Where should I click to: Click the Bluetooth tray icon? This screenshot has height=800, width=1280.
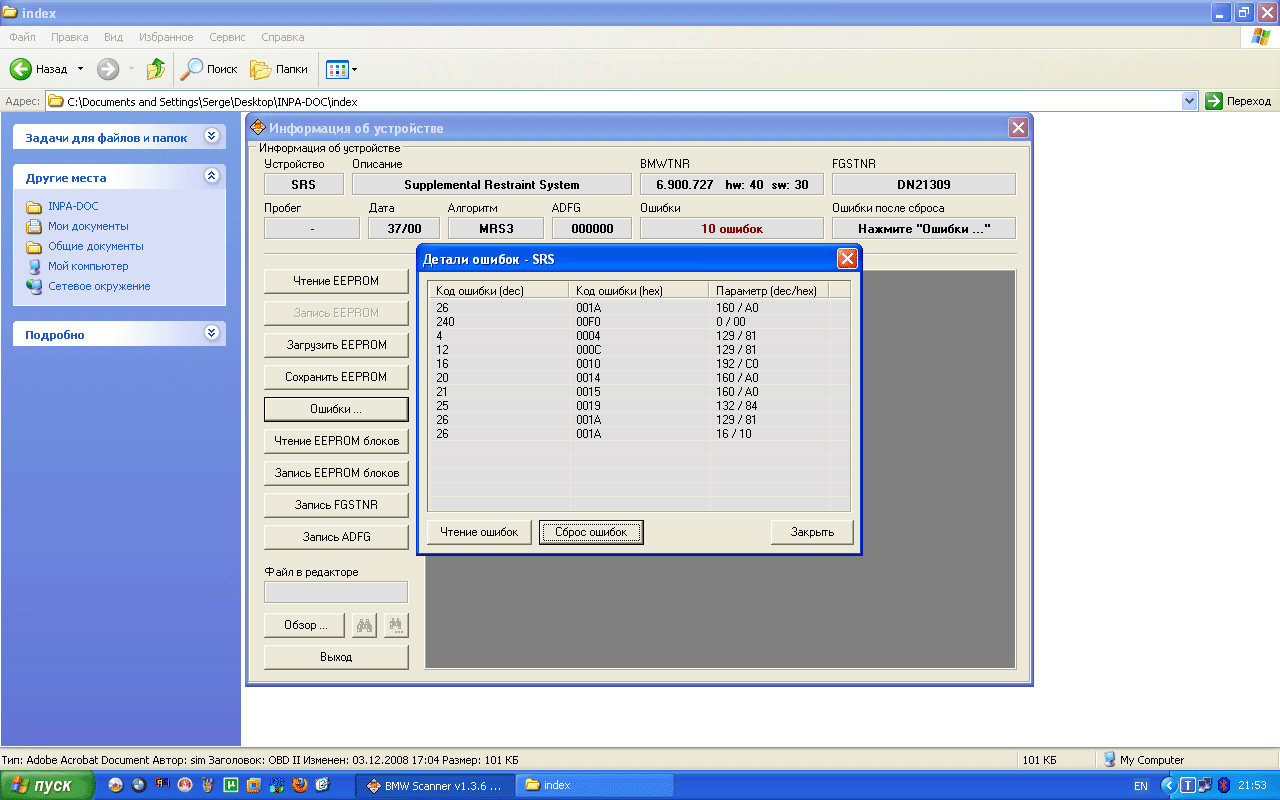pyautogui.click(x=1223, y=785)
